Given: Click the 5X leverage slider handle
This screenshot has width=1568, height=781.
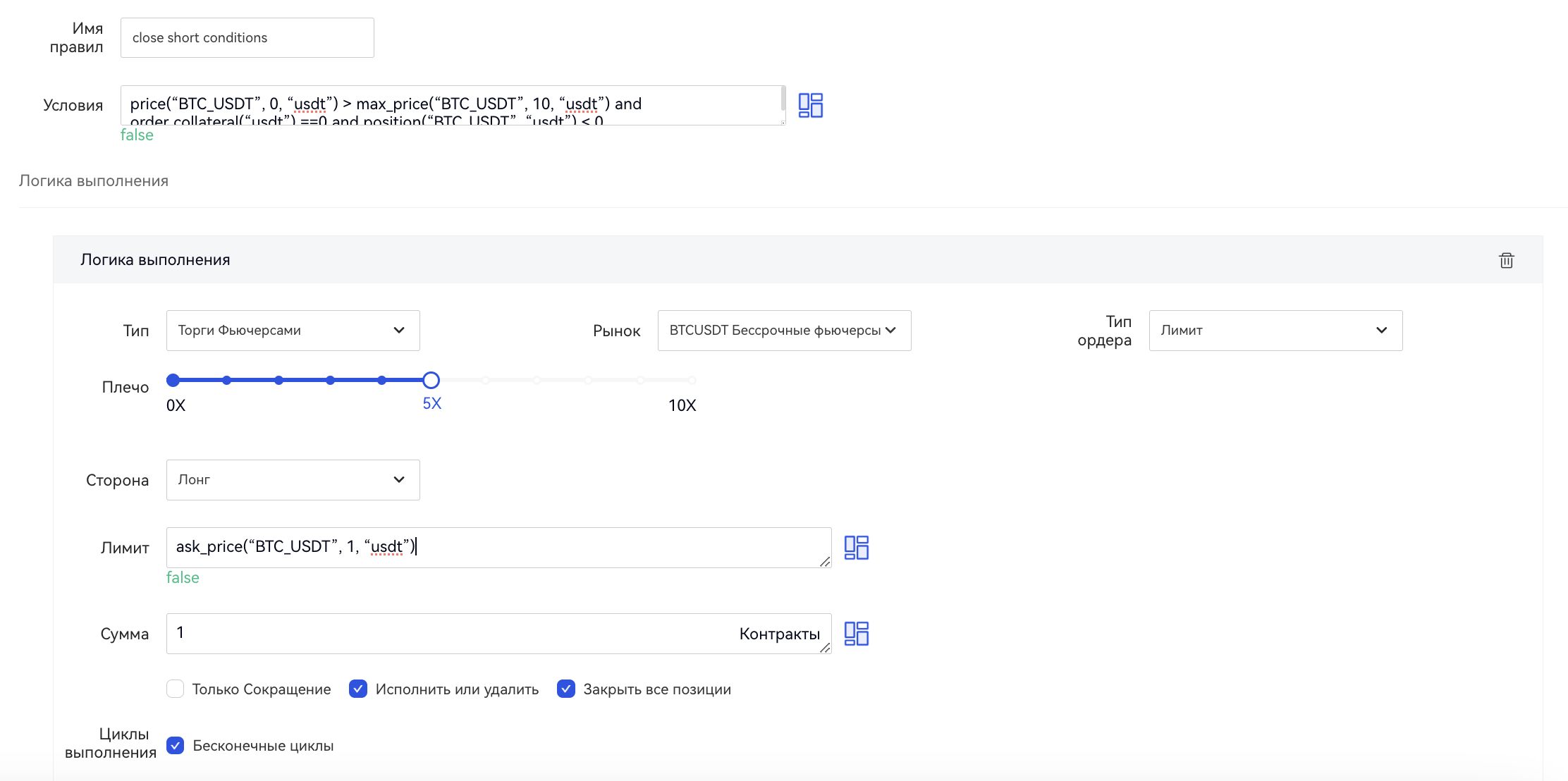Looking at the screenshot, I should [x=431, y=381].
